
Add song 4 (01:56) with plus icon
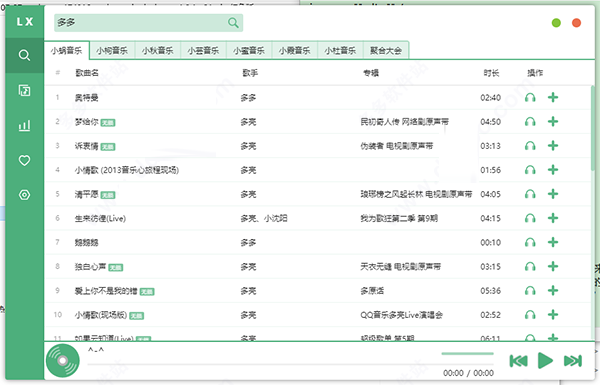(553, 170)
